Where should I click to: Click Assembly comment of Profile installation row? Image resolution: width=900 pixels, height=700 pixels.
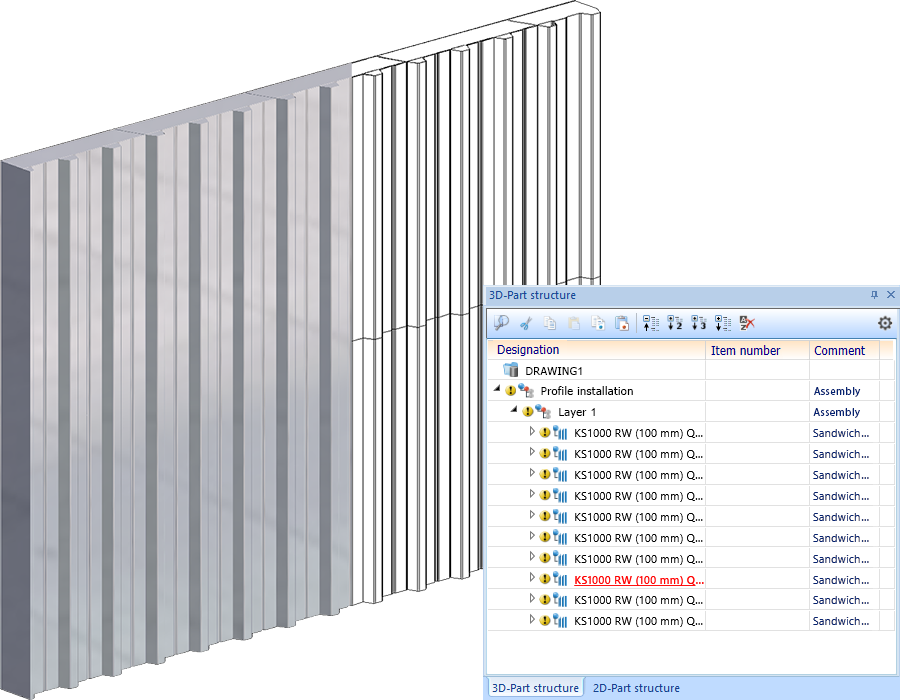point(837,391)
